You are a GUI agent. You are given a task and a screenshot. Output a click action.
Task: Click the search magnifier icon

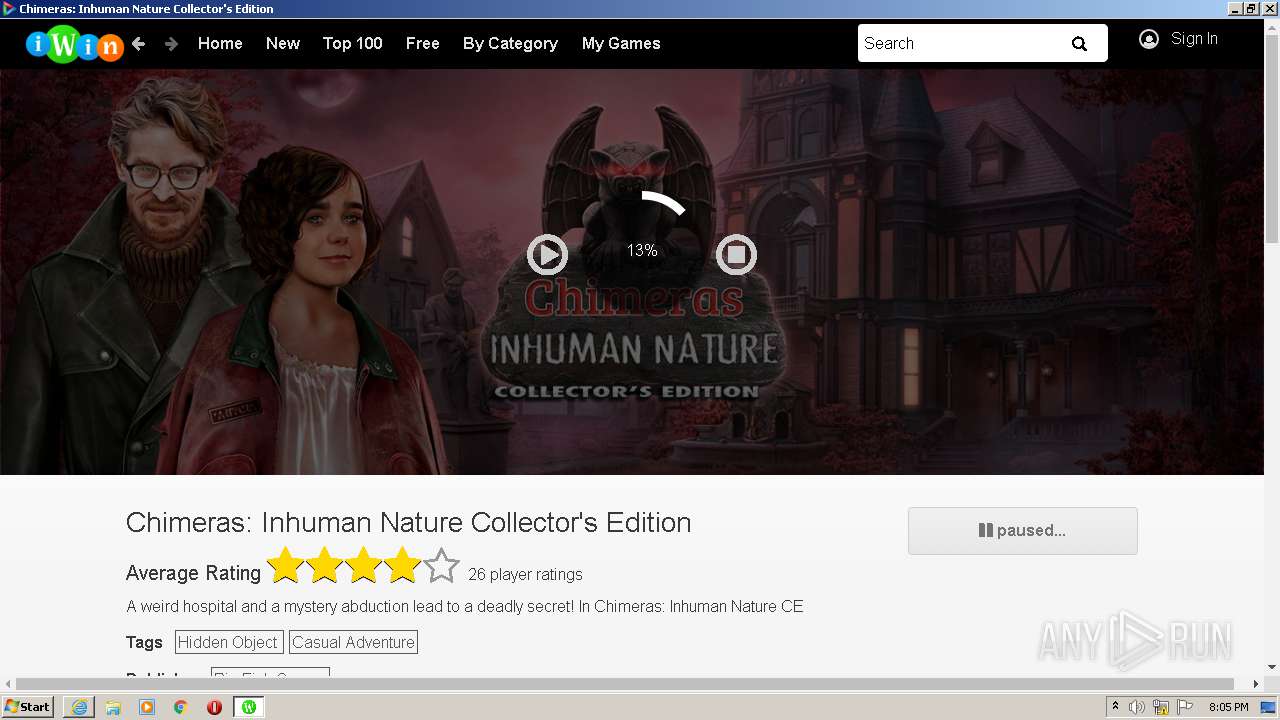tap(1079, 43)
